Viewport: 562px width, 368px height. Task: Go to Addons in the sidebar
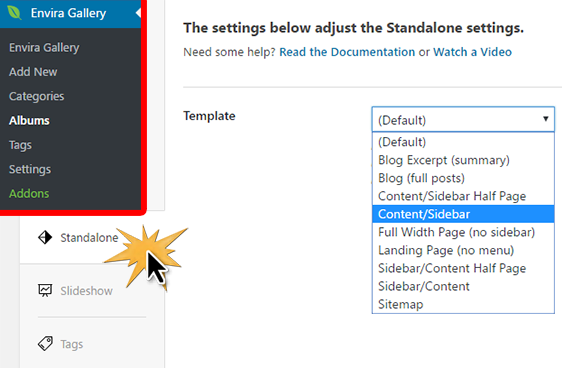(29, 193)
